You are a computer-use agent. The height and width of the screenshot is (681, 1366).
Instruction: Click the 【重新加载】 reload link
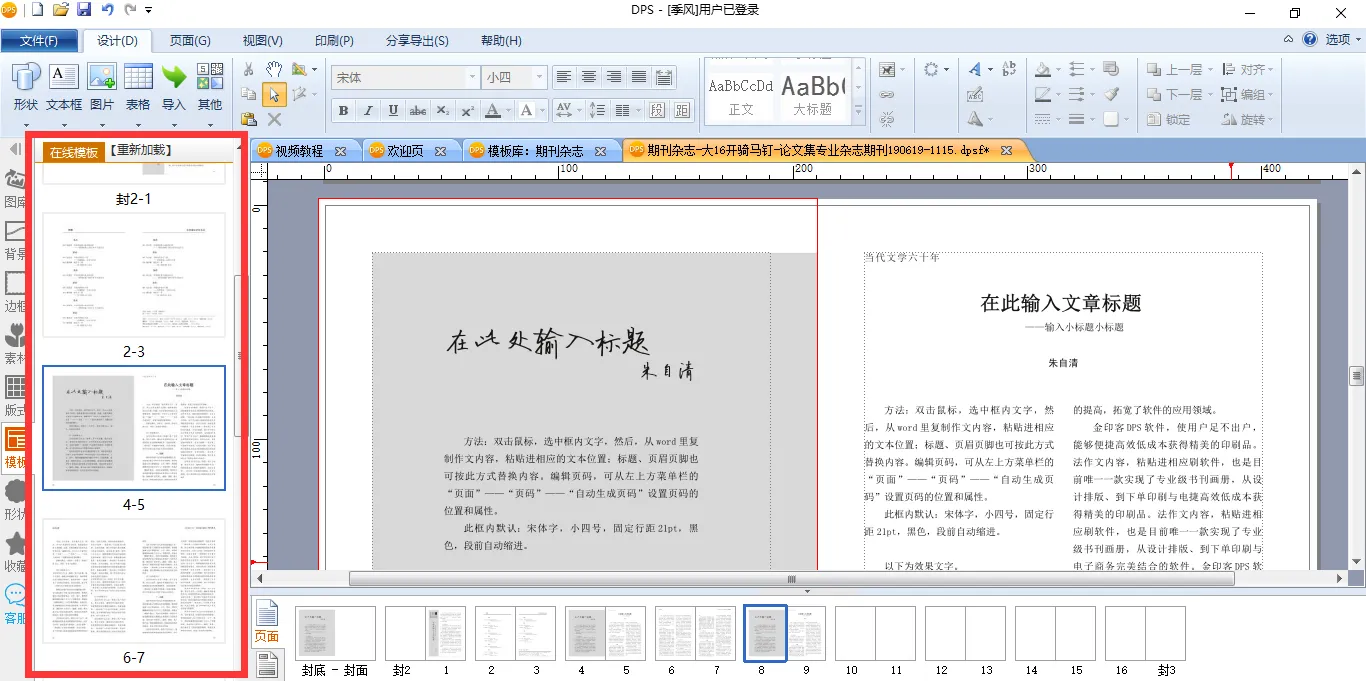click(x=140, y=151)
